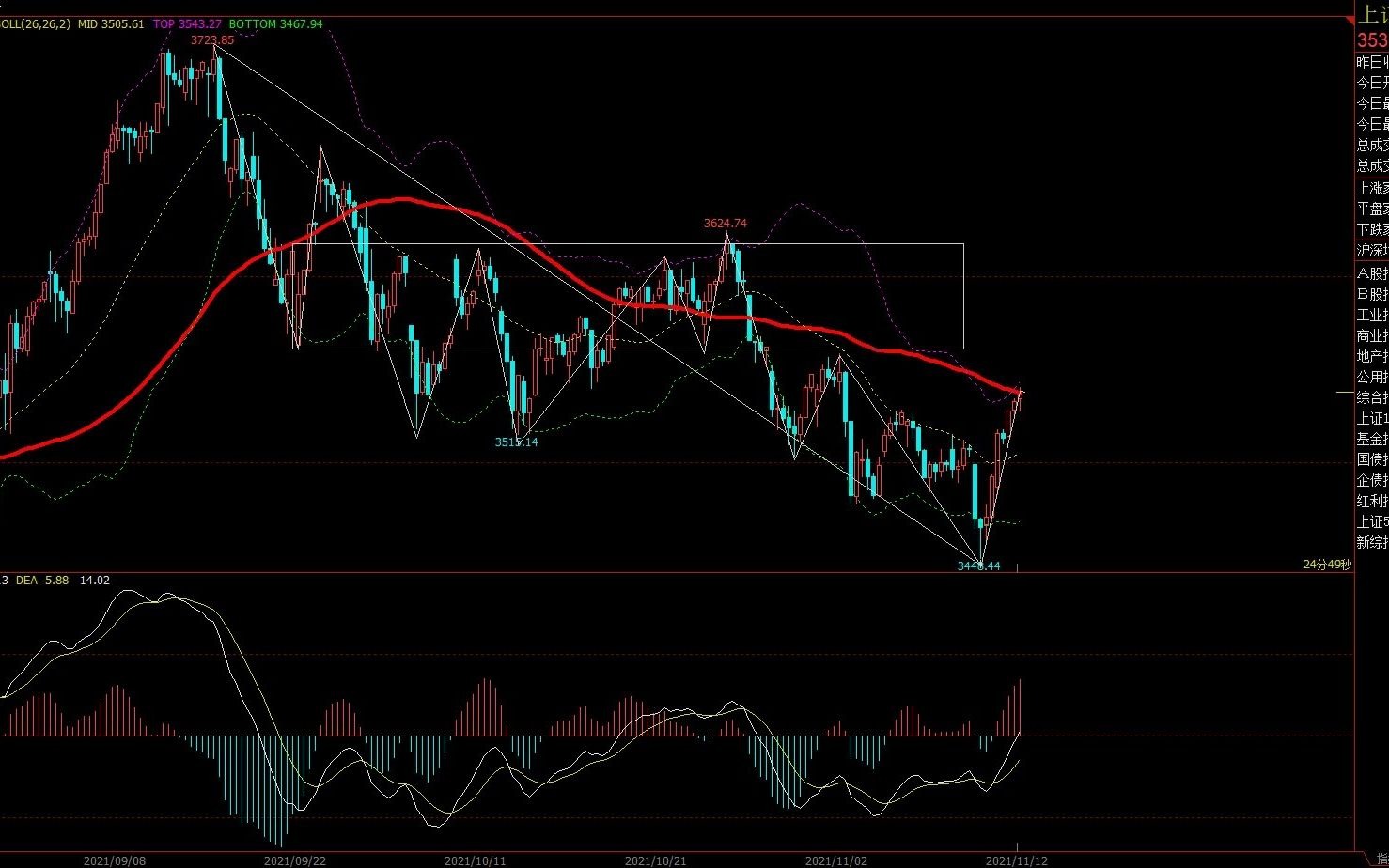Open the B股 index entry

tap(1372, 295)
